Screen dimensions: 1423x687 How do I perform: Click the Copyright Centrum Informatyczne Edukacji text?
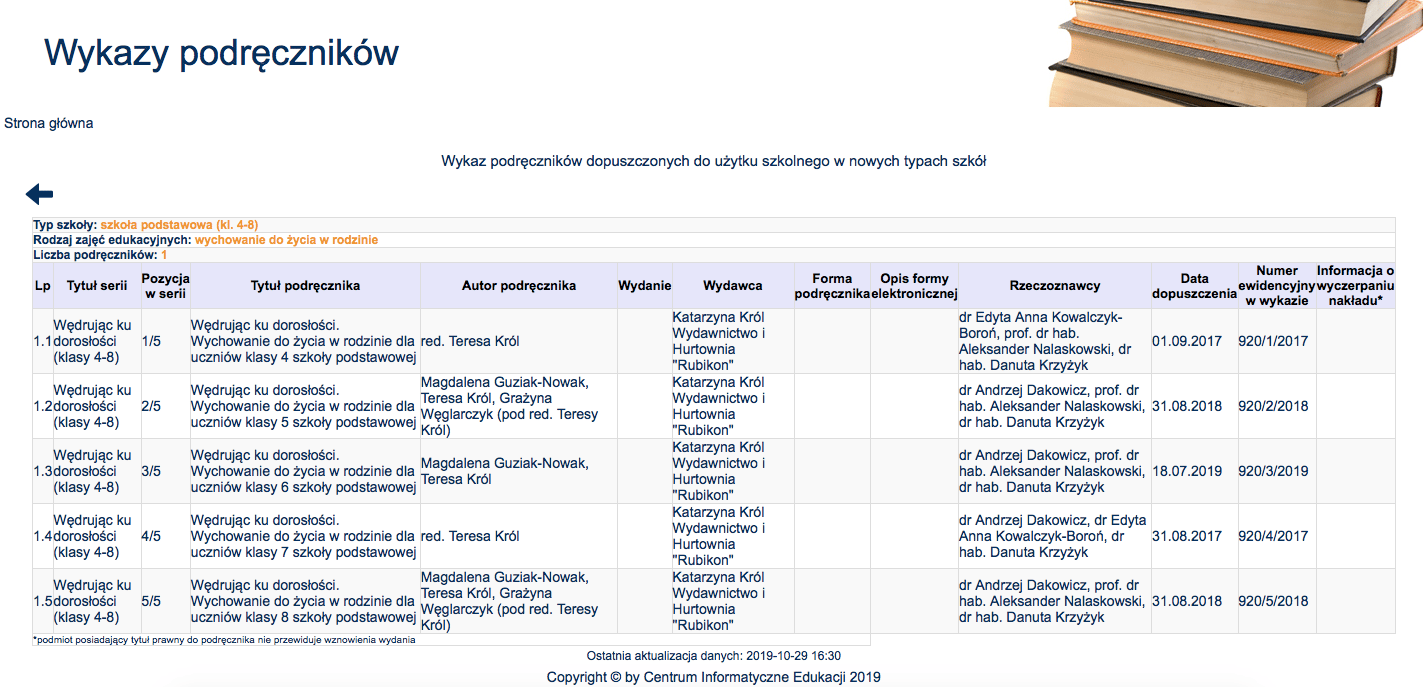point(714,677)
